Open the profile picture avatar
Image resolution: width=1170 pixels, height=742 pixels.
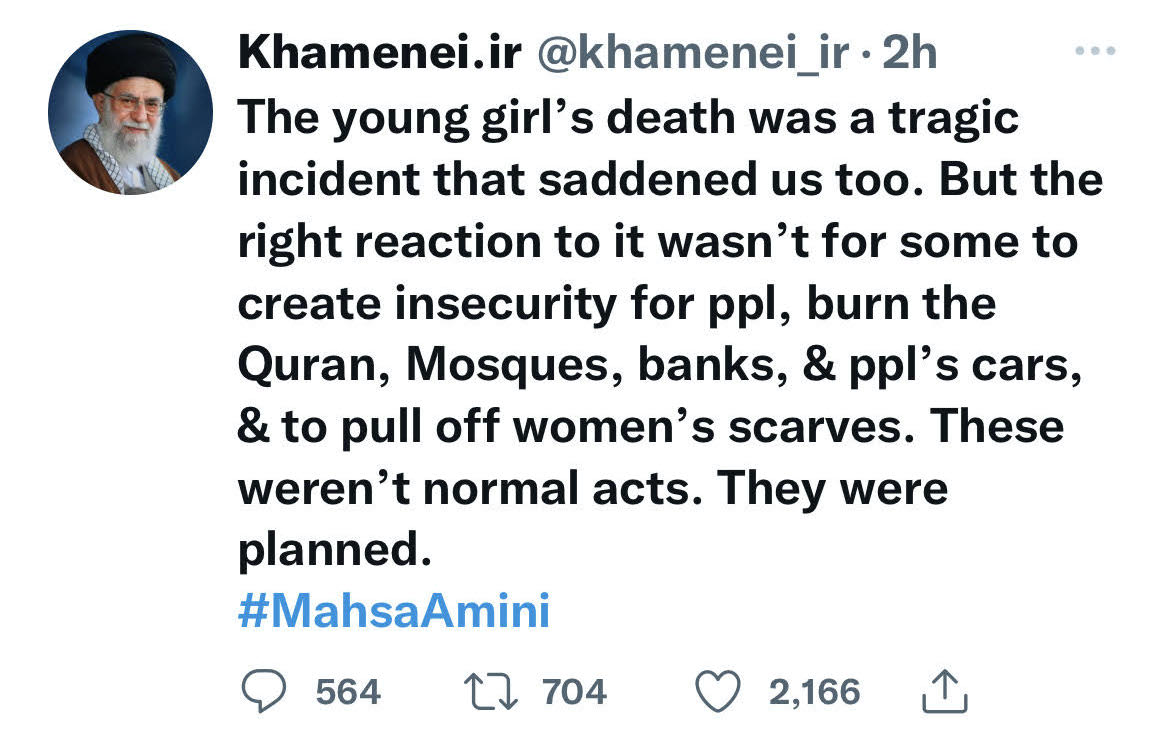[x=131, y=113]
